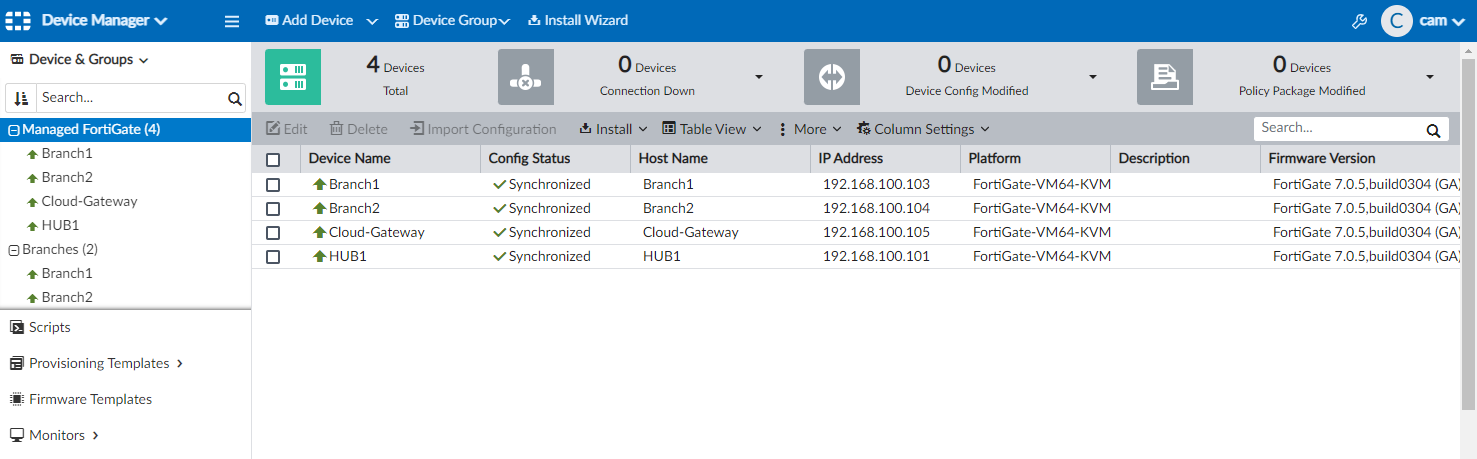Click the Policy Package Modified icon
This screenshot has width=1477, height=459.
pos(1165,77)
